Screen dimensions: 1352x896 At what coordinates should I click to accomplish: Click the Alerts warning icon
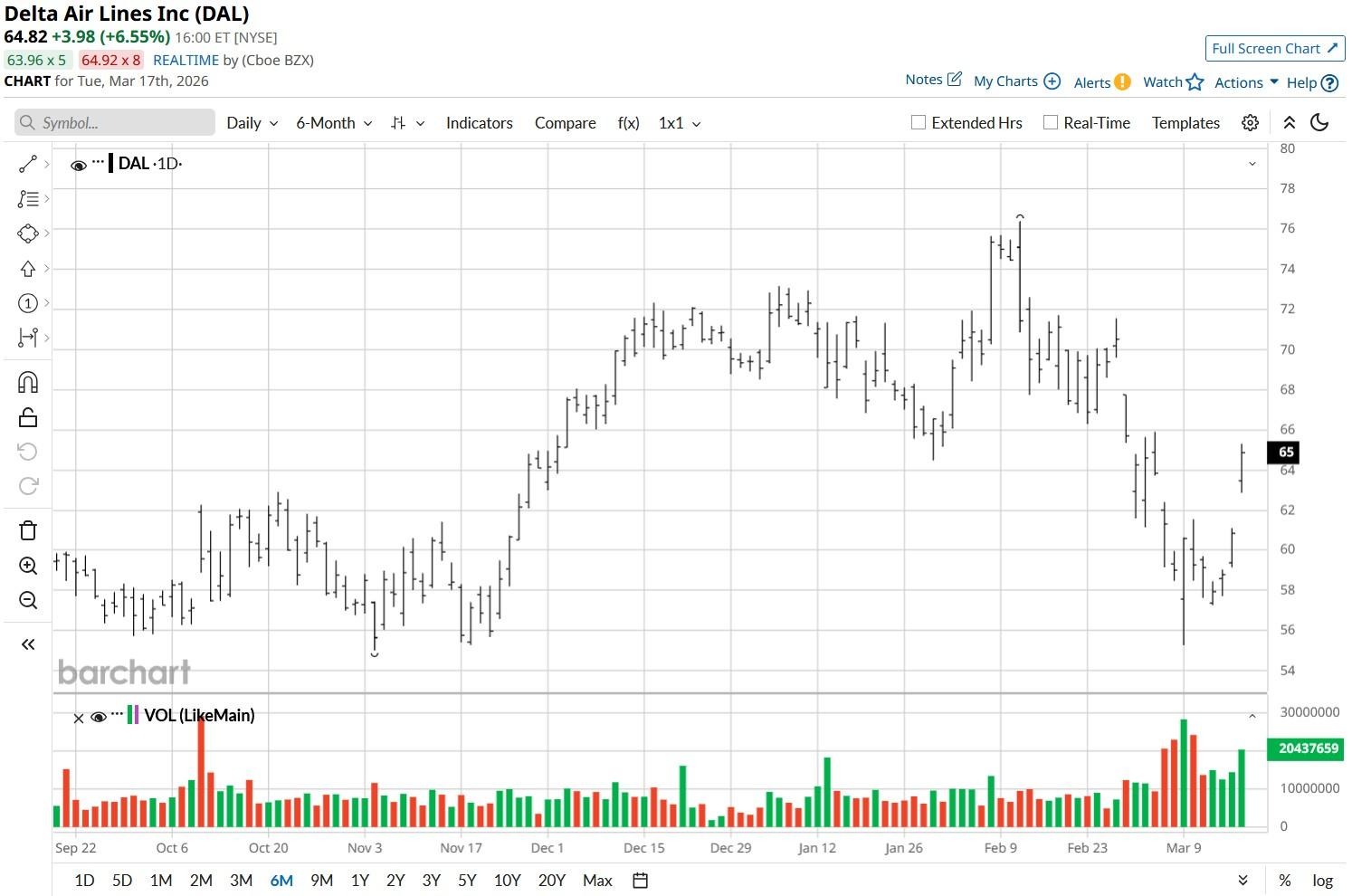click(x=1122, y=82)
